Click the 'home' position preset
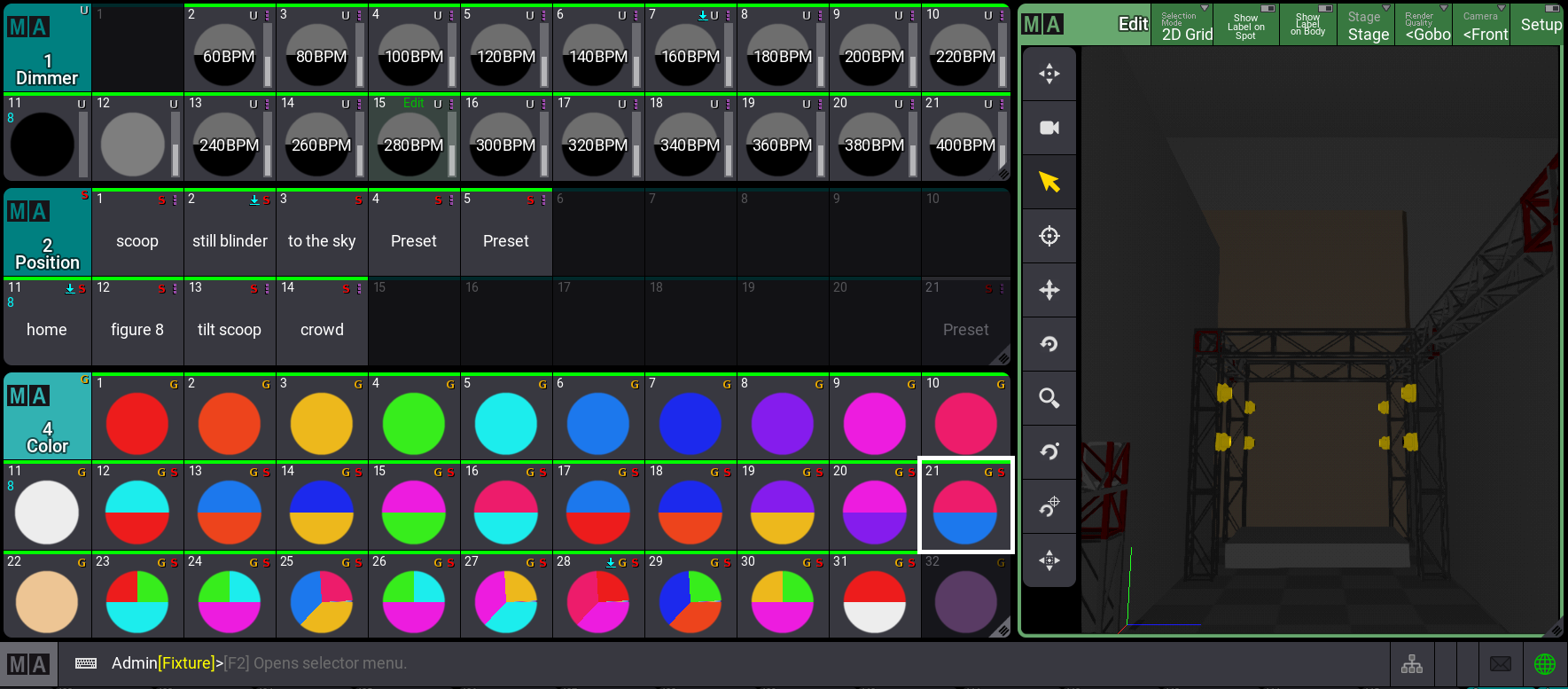1568x689 pixels. (47, 322)
